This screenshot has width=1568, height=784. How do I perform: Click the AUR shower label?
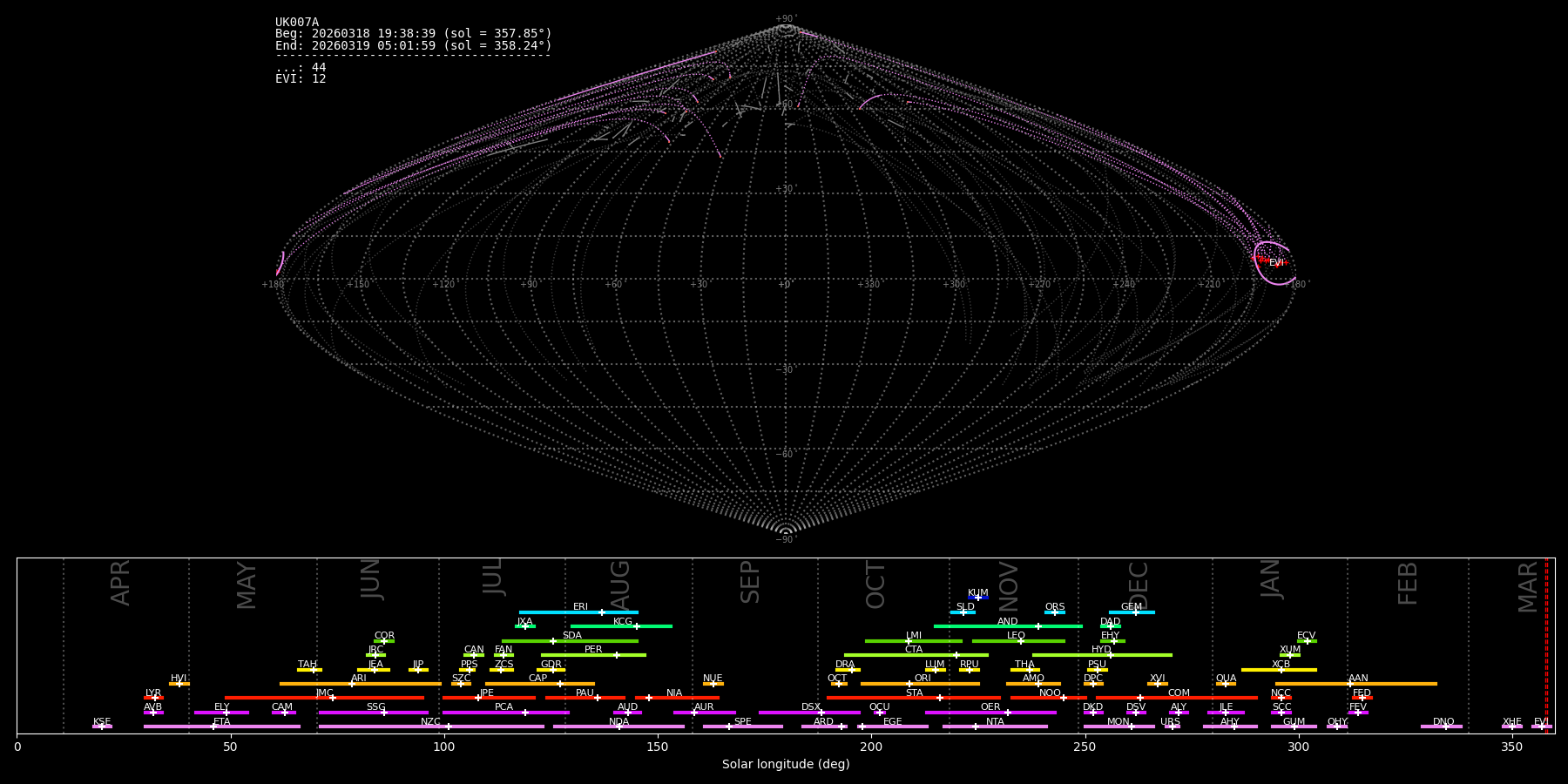tap(704, 706)
